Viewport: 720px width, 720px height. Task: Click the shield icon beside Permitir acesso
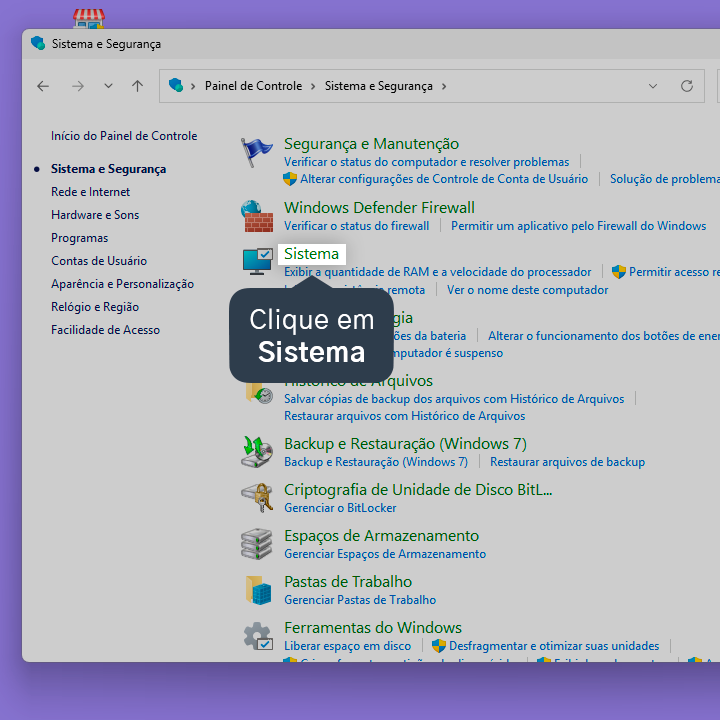(619, 272)
